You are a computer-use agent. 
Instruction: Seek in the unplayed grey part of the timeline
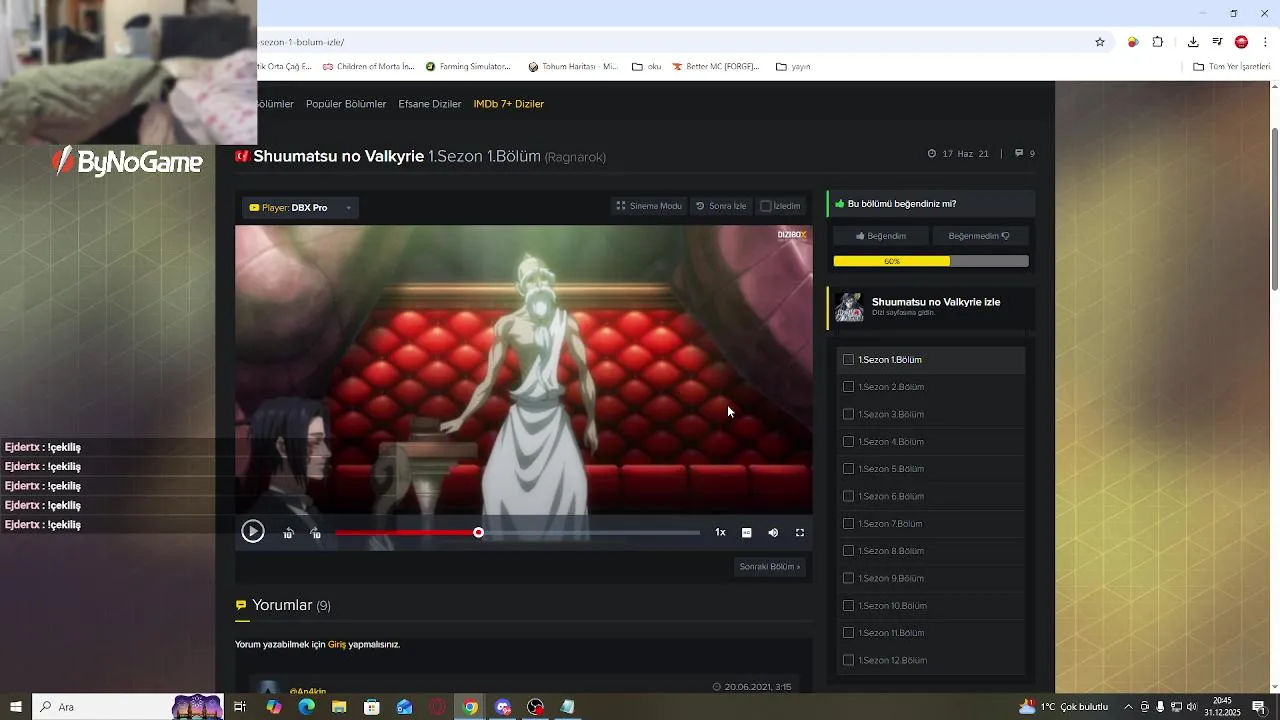click(591, 533)
